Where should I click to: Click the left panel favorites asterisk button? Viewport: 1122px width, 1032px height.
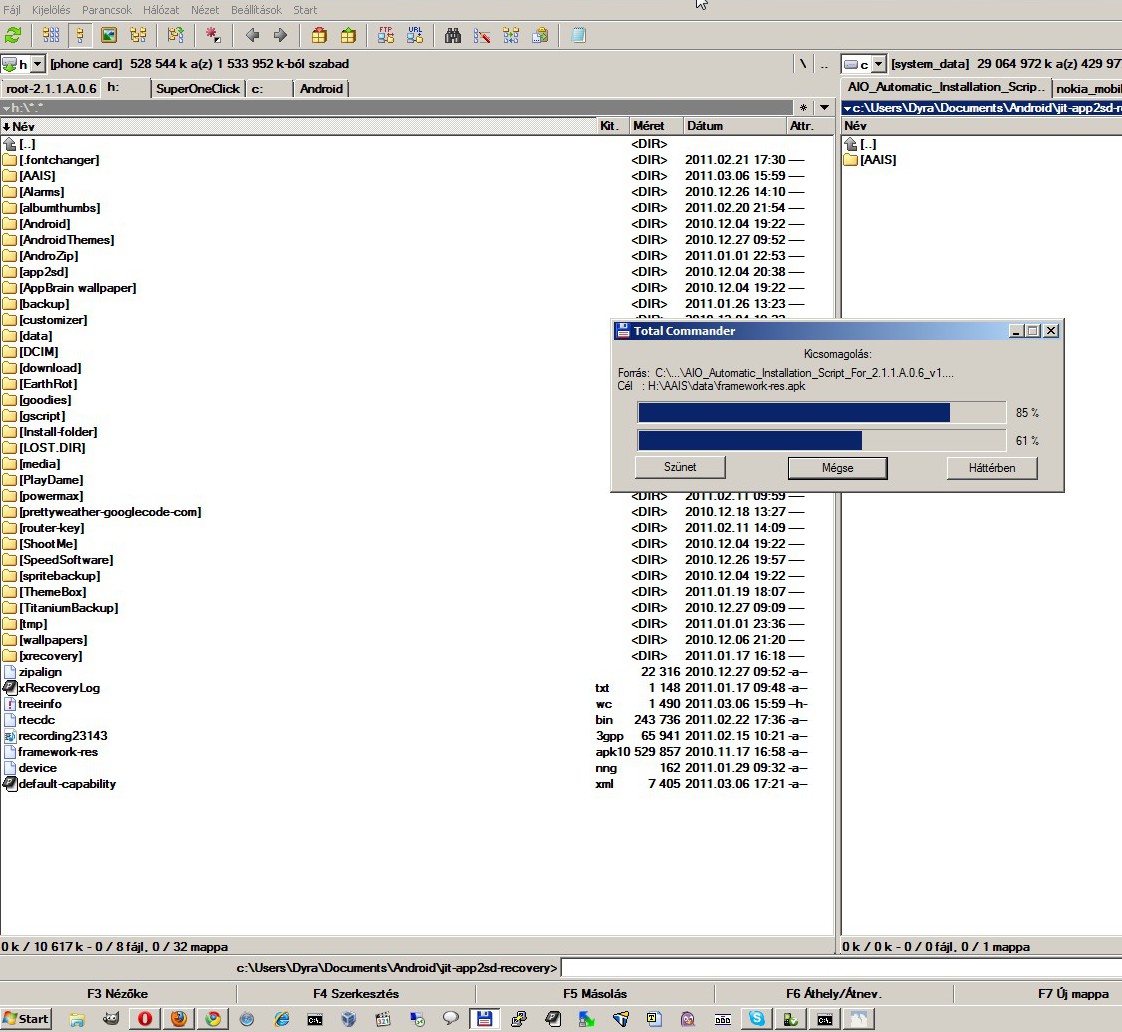coord(804,107)
